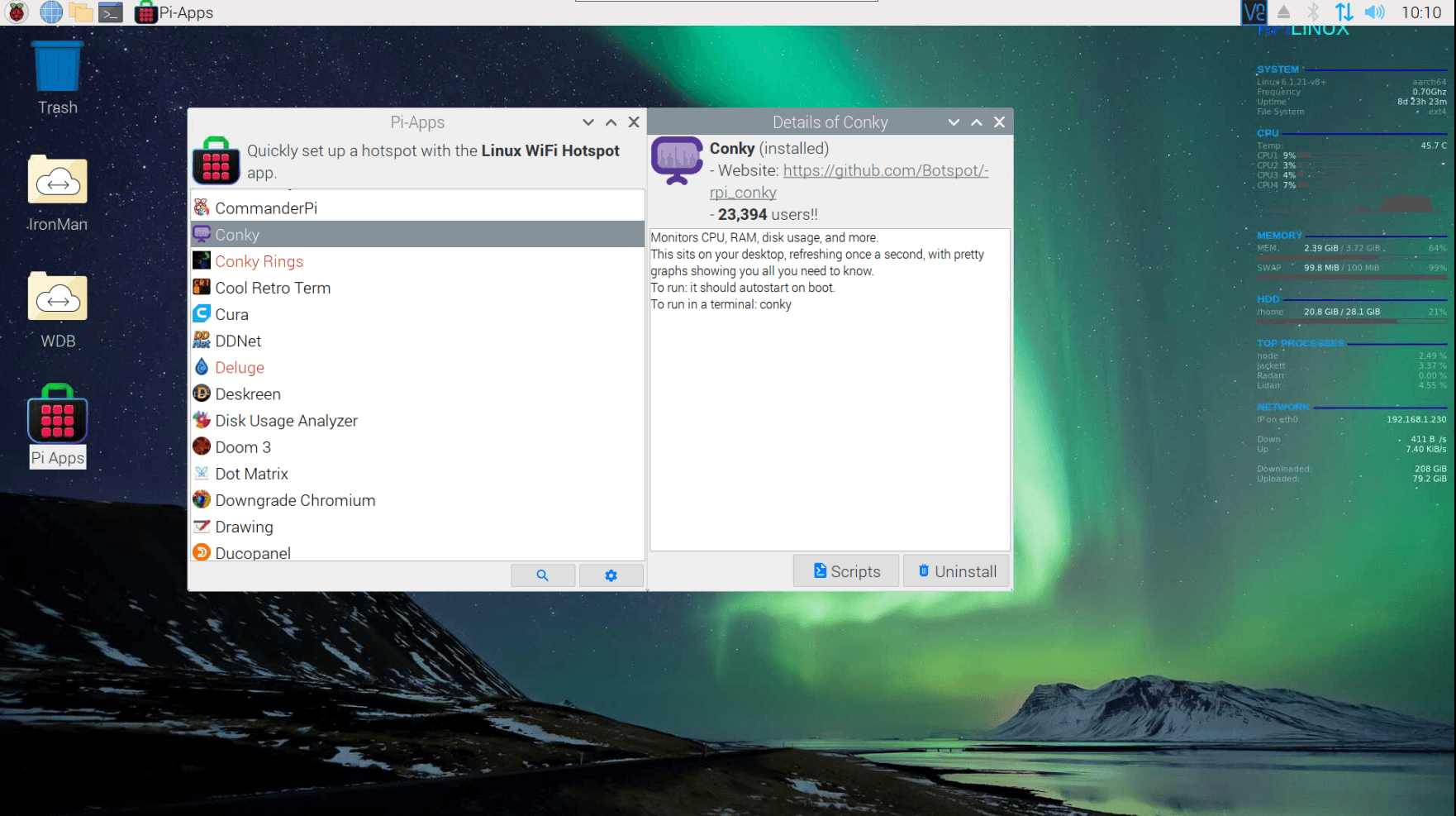Open the terminal from the taskbar
Viewport: 1456px width, 816px height.
pos(110,12)
